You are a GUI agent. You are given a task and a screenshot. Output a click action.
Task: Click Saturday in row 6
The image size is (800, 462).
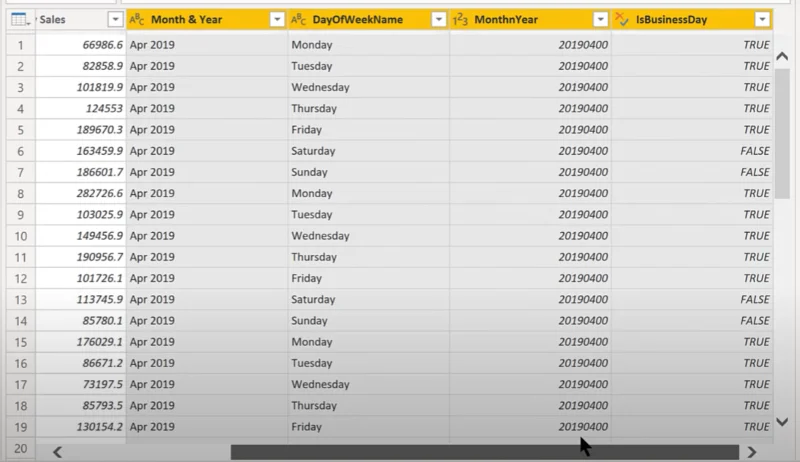313,151
